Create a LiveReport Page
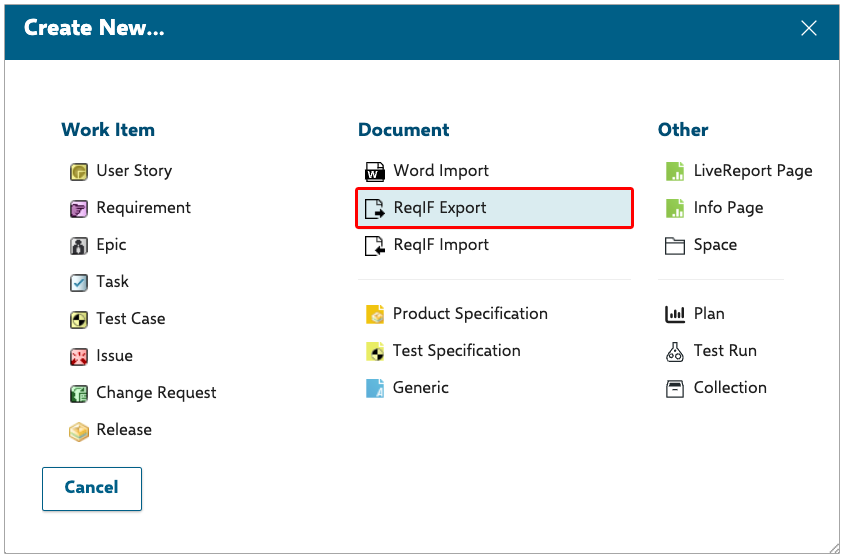The height and width of the screenshot is (558, 844). (x=752, y=171)
